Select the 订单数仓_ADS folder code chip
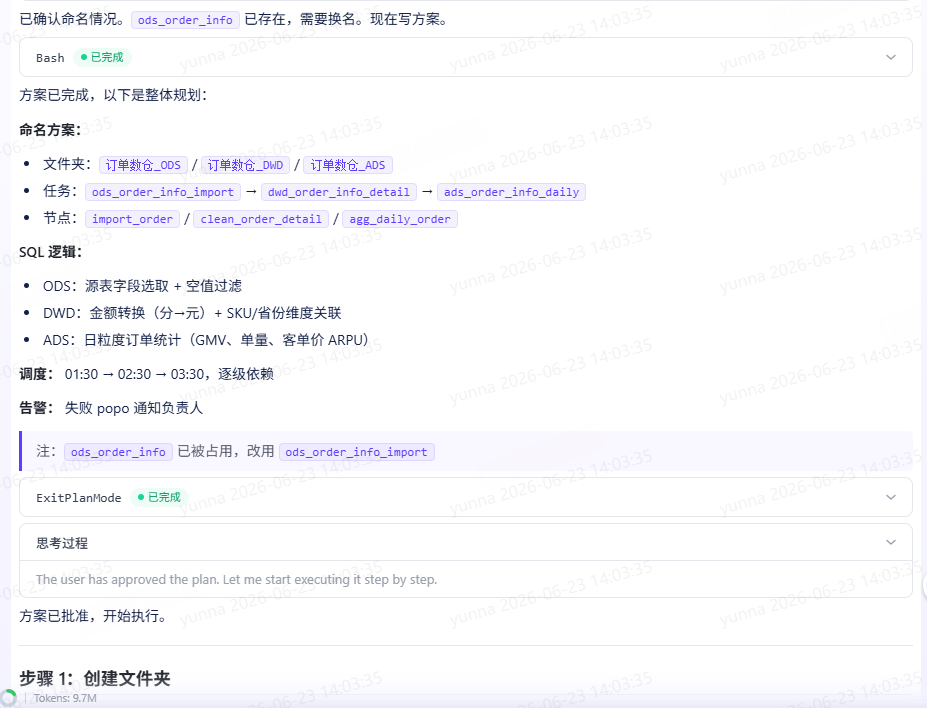The height and width of the screenshot is (708, 927). [x=348, y=165]
